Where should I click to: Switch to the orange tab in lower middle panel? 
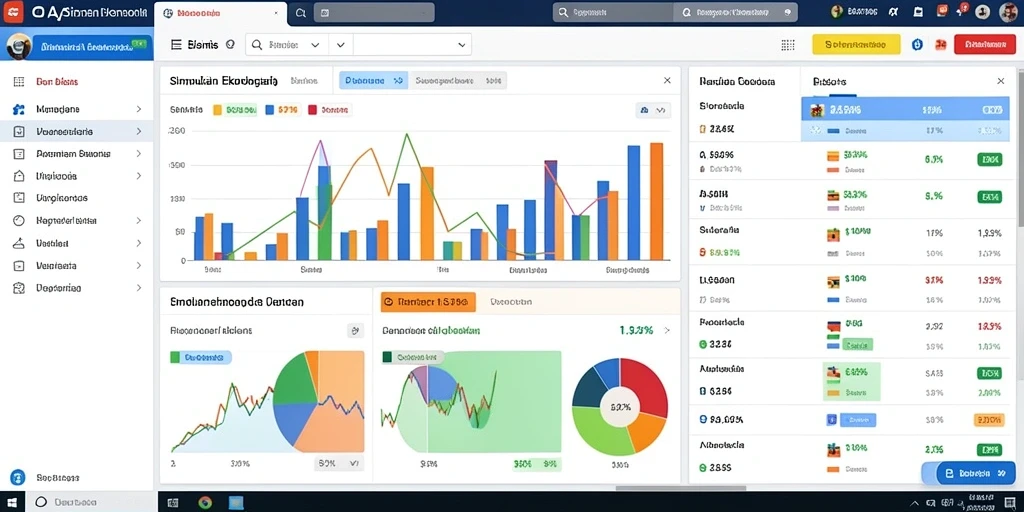428,302
